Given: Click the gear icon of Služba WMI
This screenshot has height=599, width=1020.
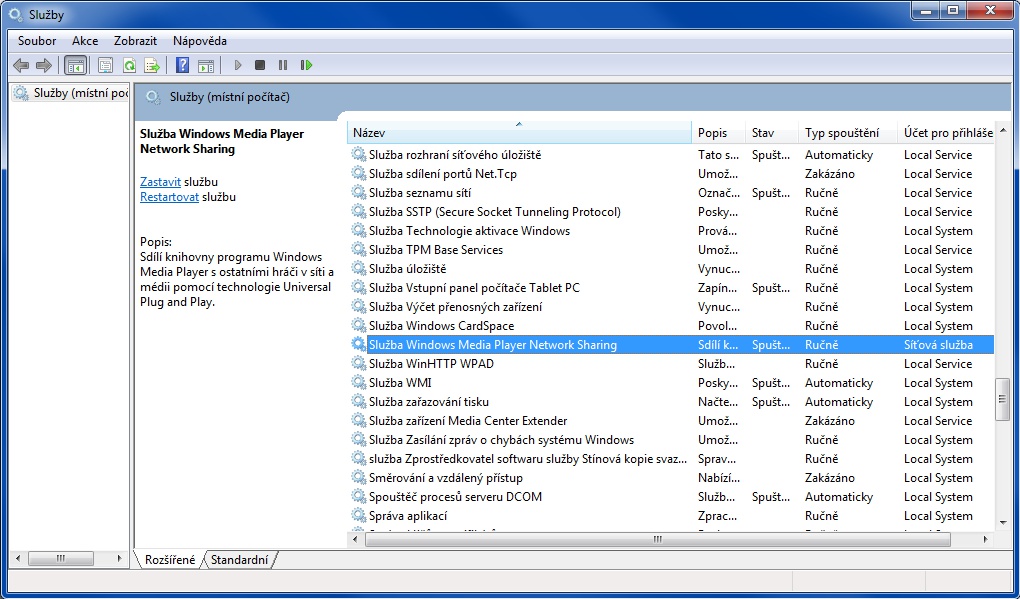Looking at the screenshot, I should click(x=358, y=382).
